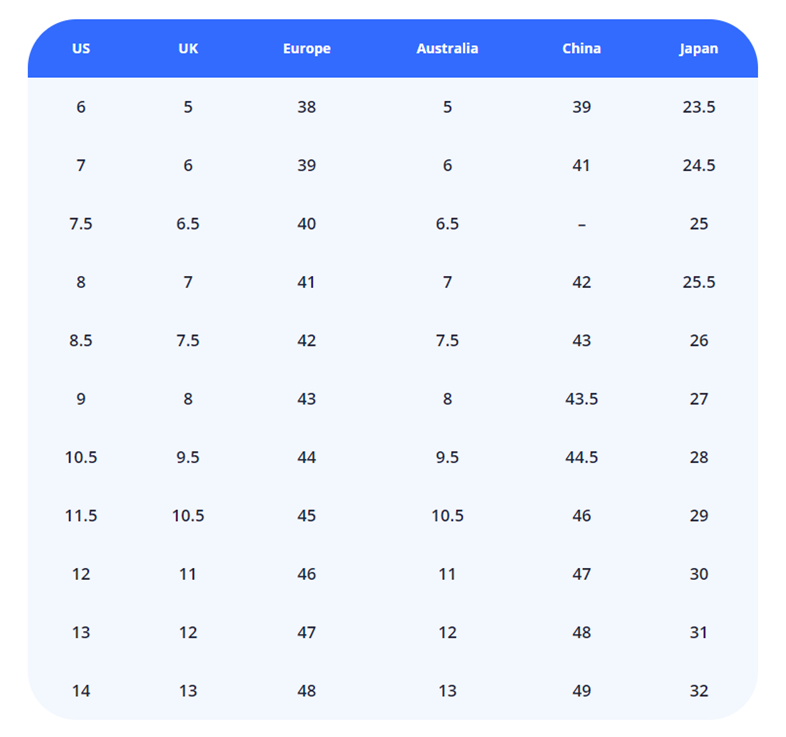Select the Europe column header
This screenshot has height=737, width=786.
[x=306, y=48]
